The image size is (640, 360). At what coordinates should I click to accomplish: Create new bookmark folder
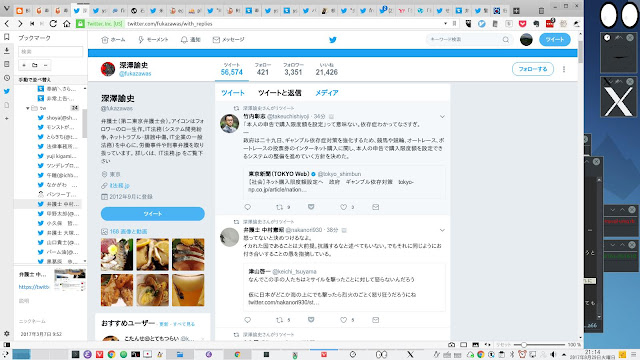pyautogui.click(x=35, y=65)
